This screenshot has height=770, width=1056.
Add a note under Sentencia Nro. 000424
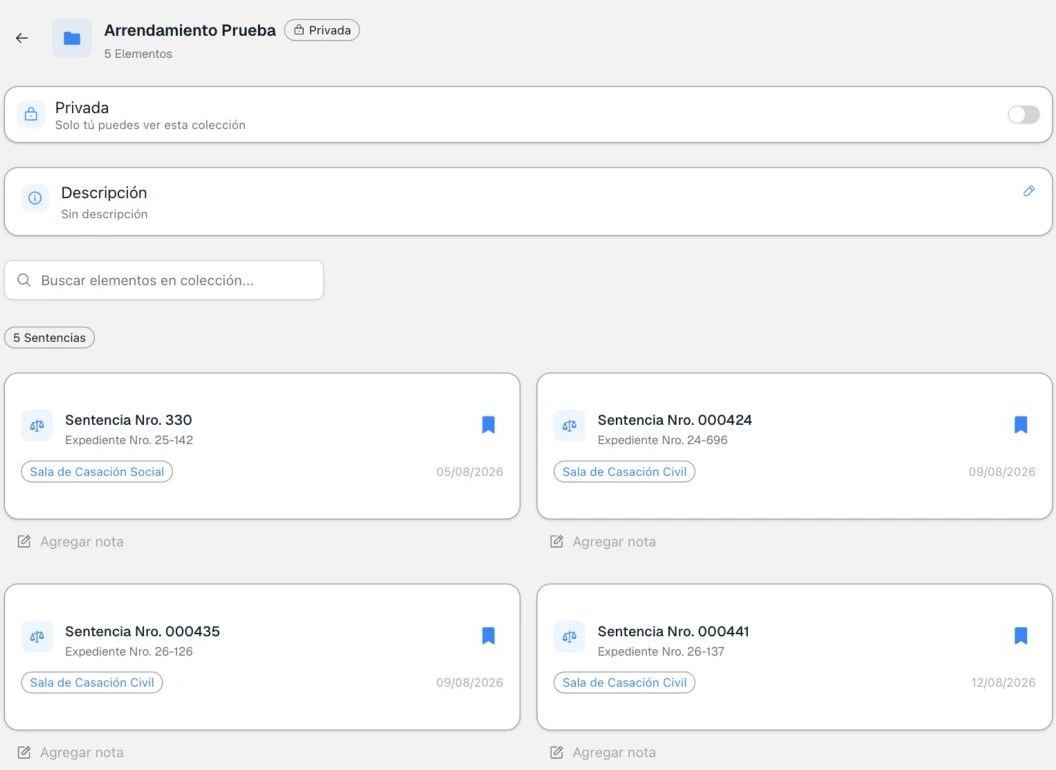point(603,542)
